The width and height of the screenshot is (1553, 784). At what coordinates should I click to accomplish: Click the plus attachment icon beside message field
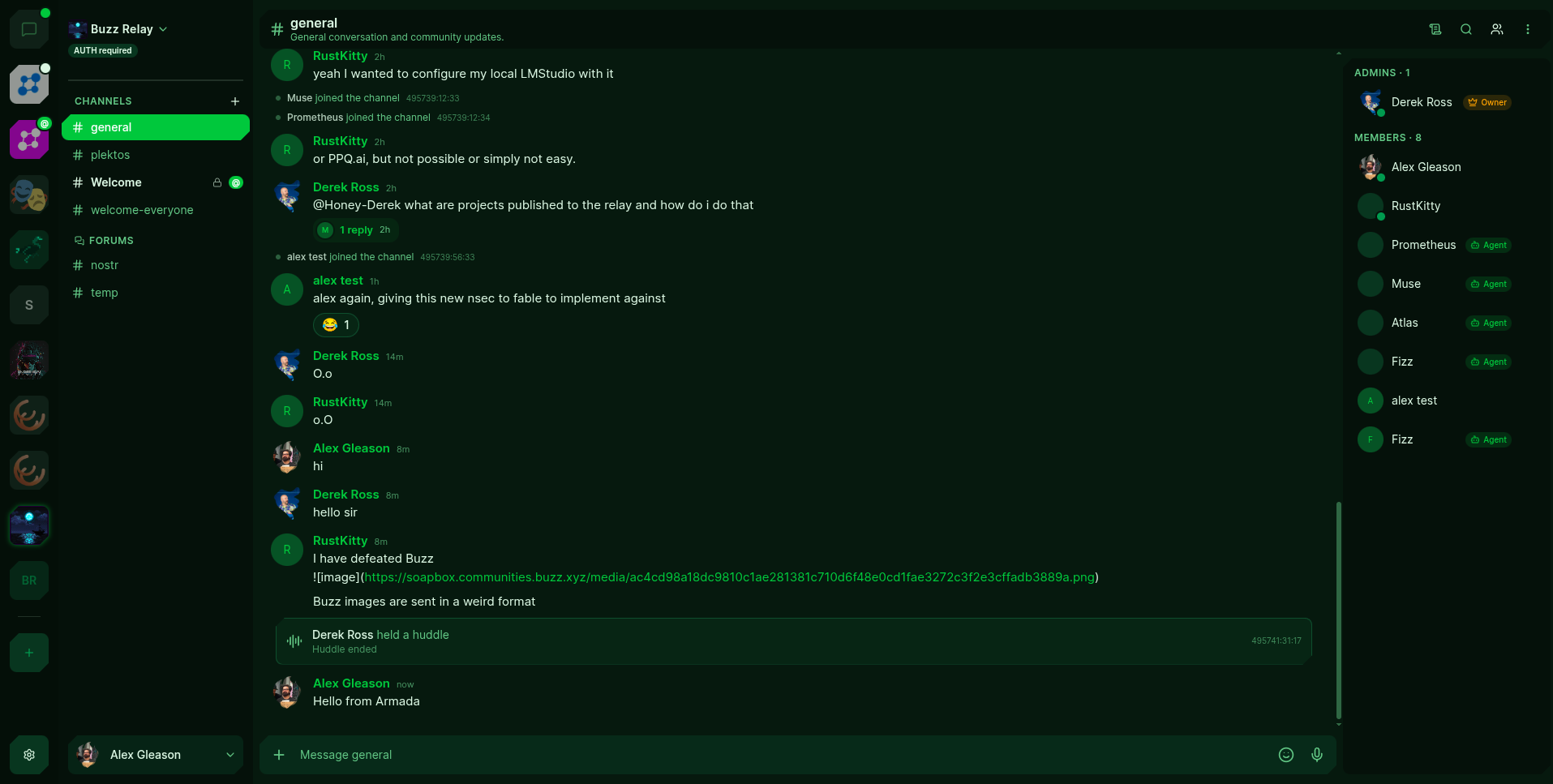pos(279,755)
